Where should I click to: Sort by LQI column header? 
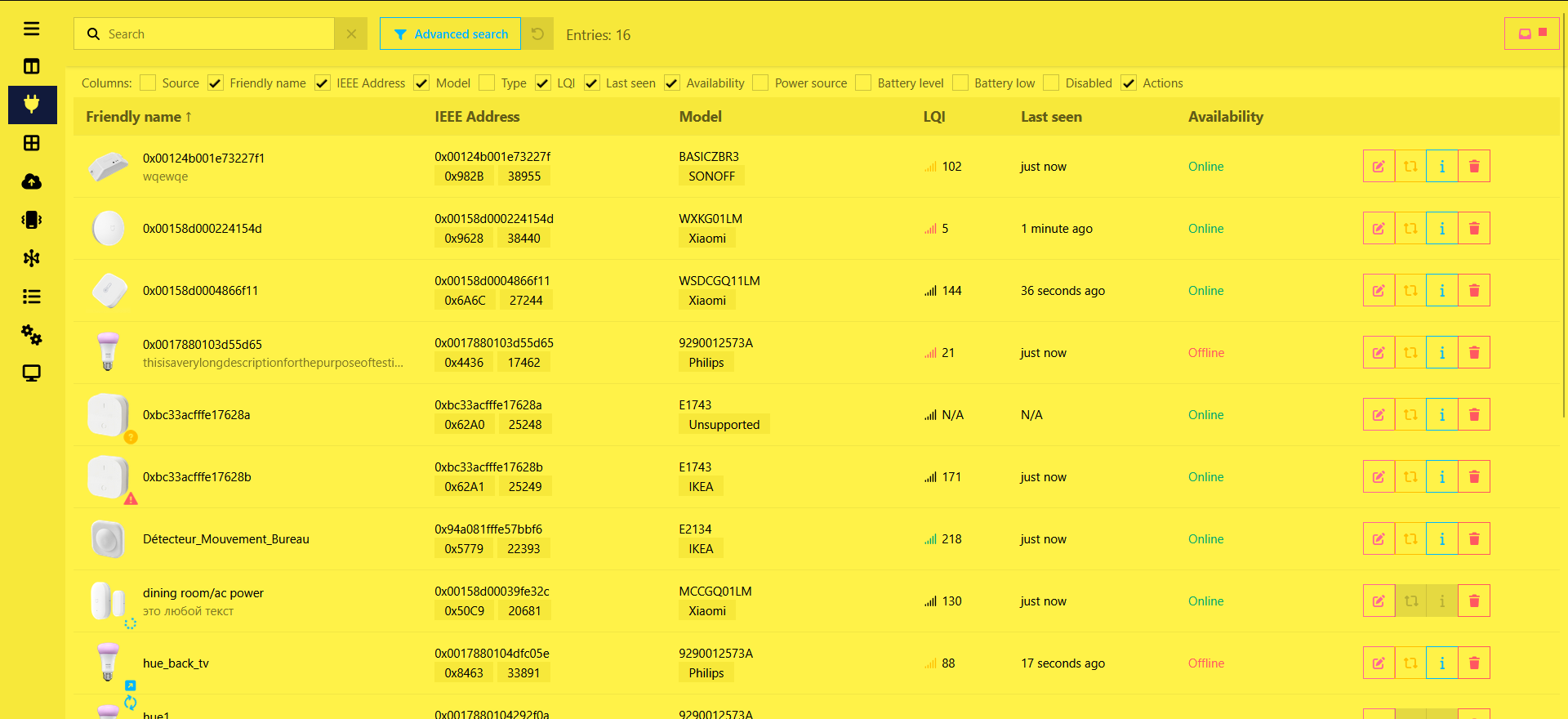point(934,117)
